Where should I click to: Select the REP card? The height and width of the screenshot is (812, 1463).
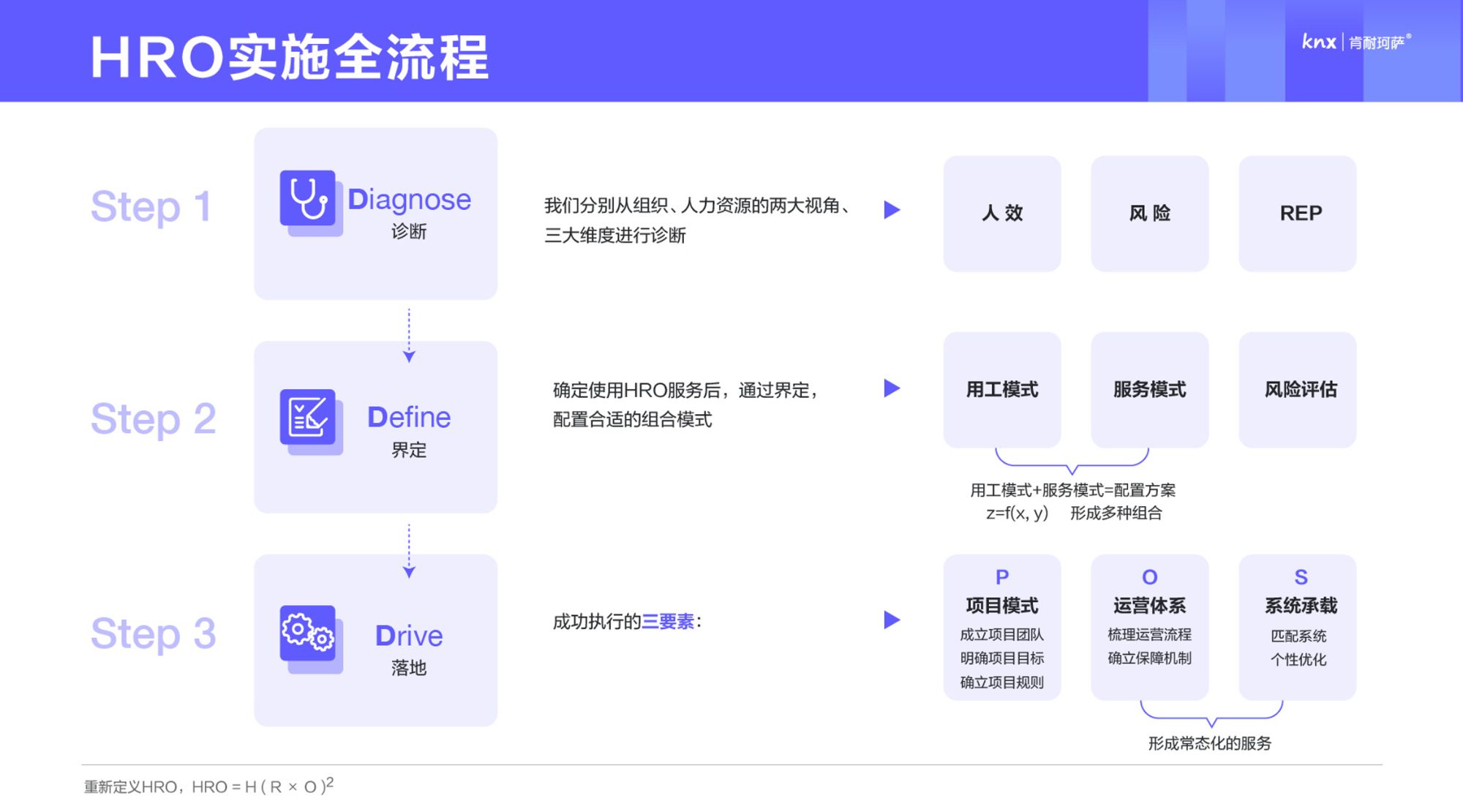pos(1297,214)
